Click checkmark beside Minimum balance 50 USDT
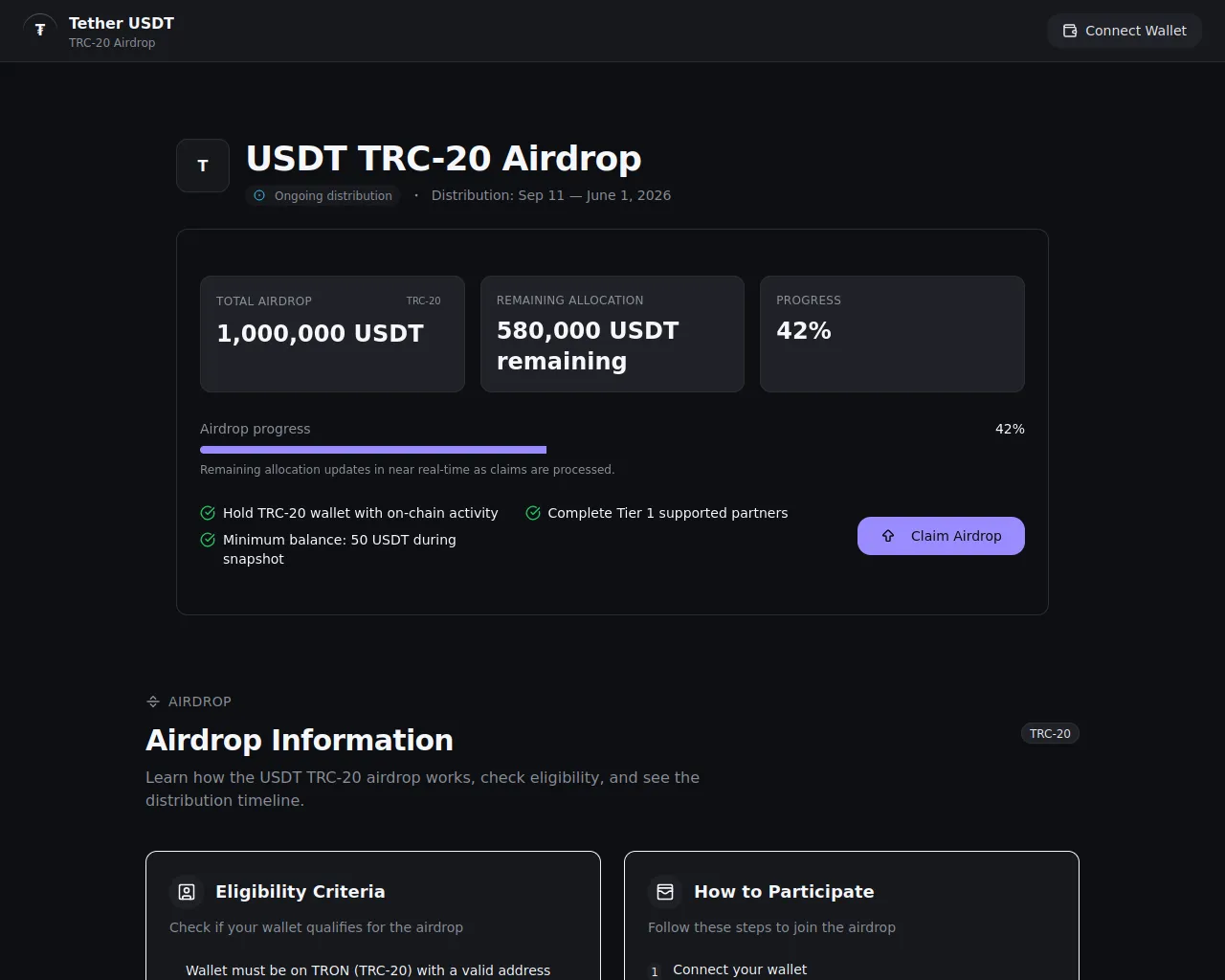Screen dimensions: 1225x980 click(208, 540)
